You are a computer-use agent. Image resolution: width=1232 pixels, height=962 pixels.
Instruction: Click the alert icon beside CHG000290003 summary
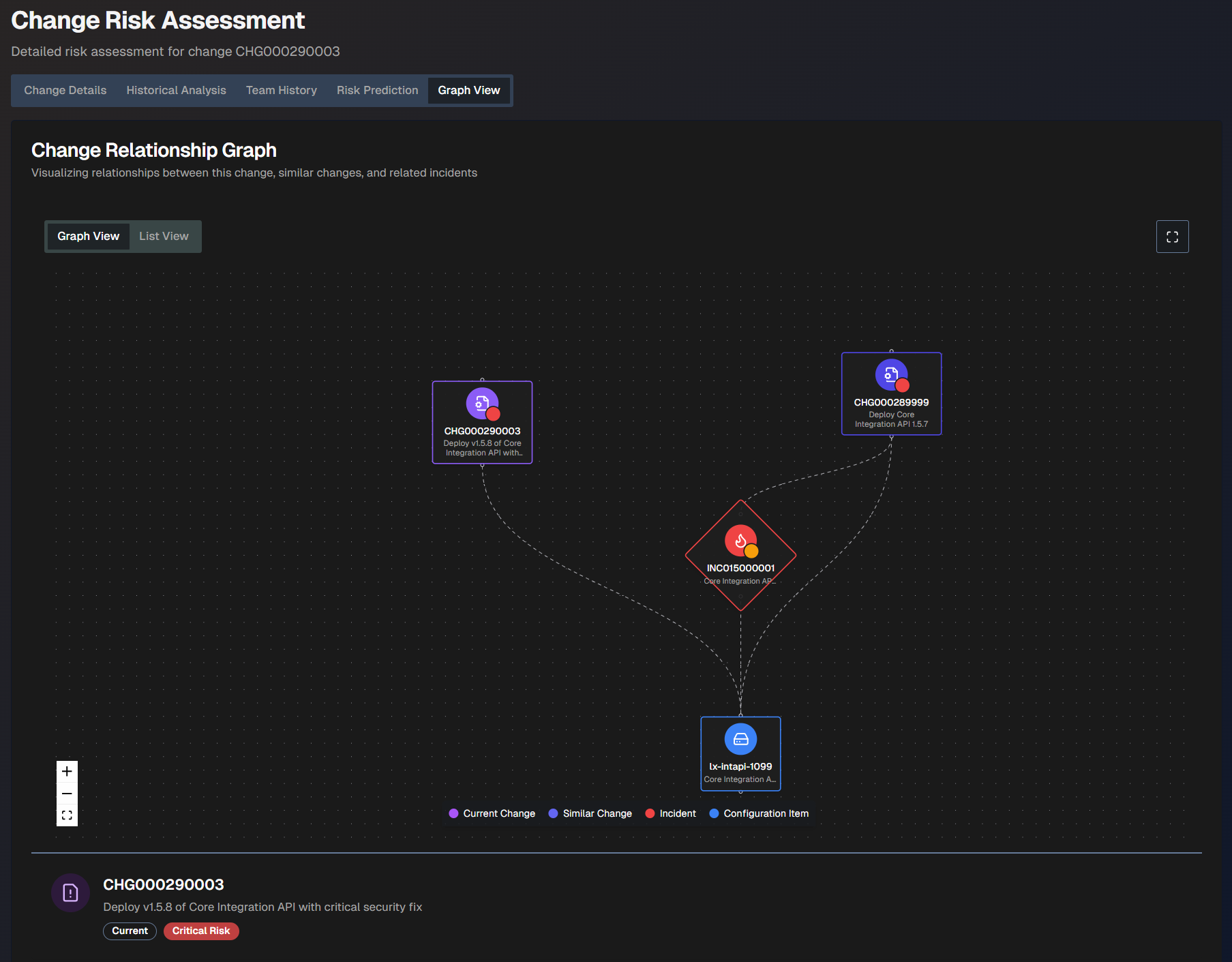(x=70, y=892)
